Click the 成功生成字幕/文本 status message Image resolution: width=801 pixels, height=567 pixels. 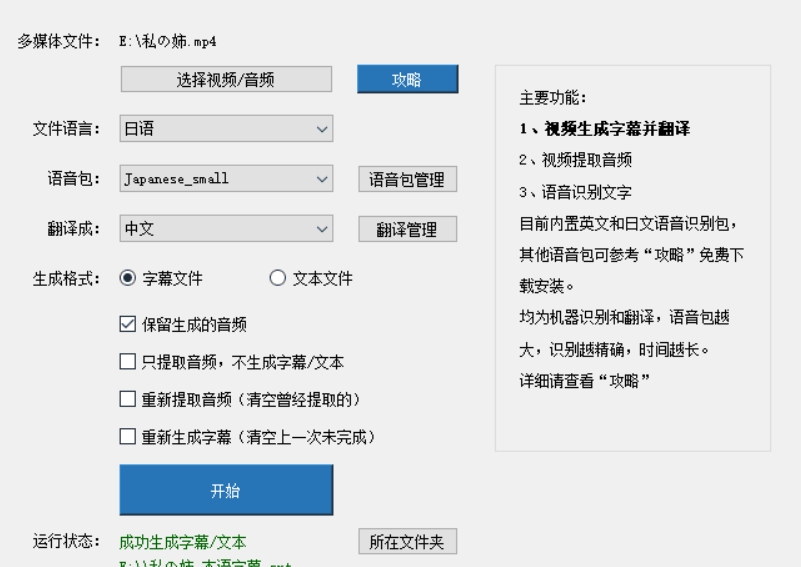pos(182,543)
